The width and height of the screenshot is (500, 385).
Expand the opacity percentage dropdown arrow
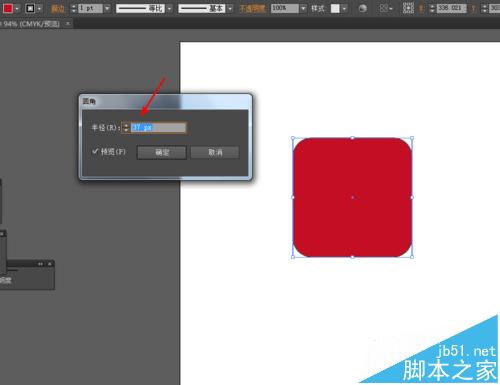(303, 8)
